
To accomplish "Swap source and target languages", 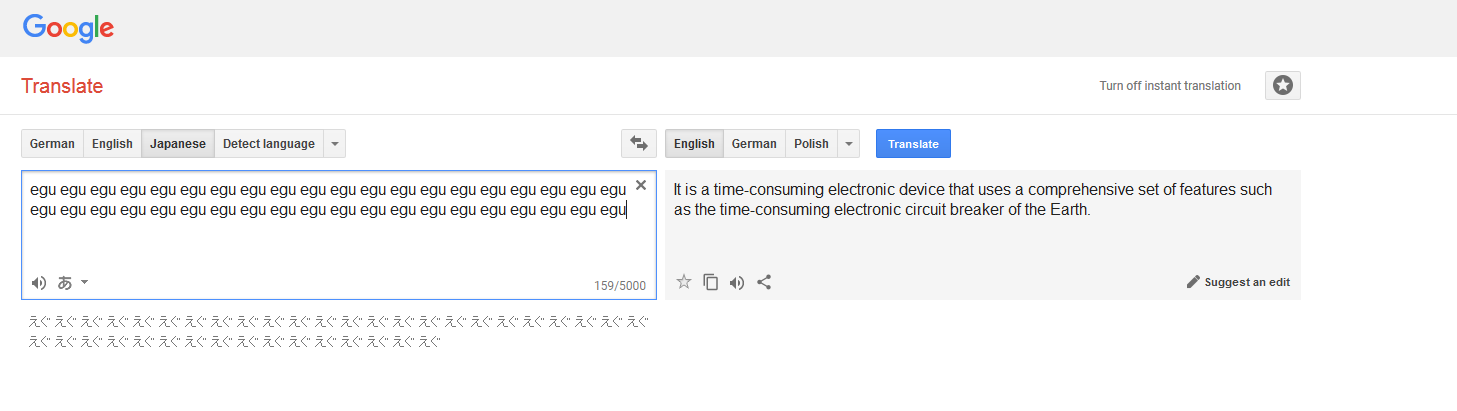I will [639, 144].
